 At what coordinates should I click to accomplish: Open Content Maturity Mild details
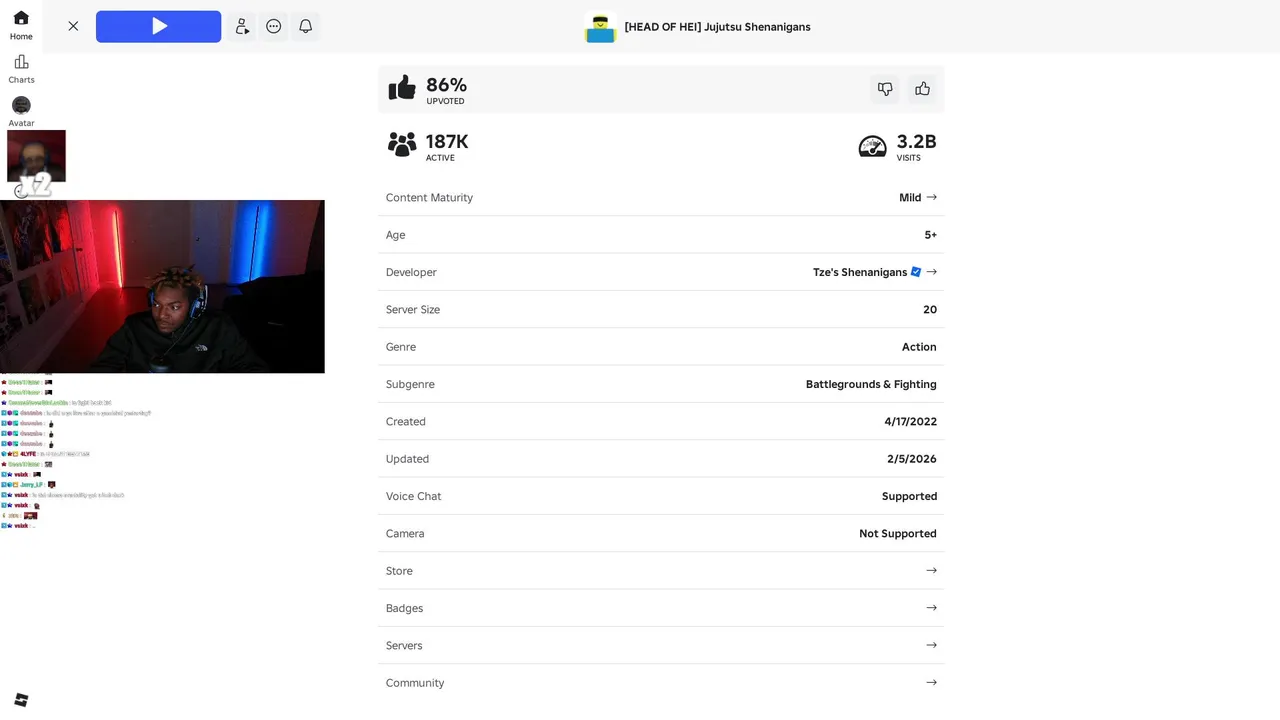tap(661, 197)
